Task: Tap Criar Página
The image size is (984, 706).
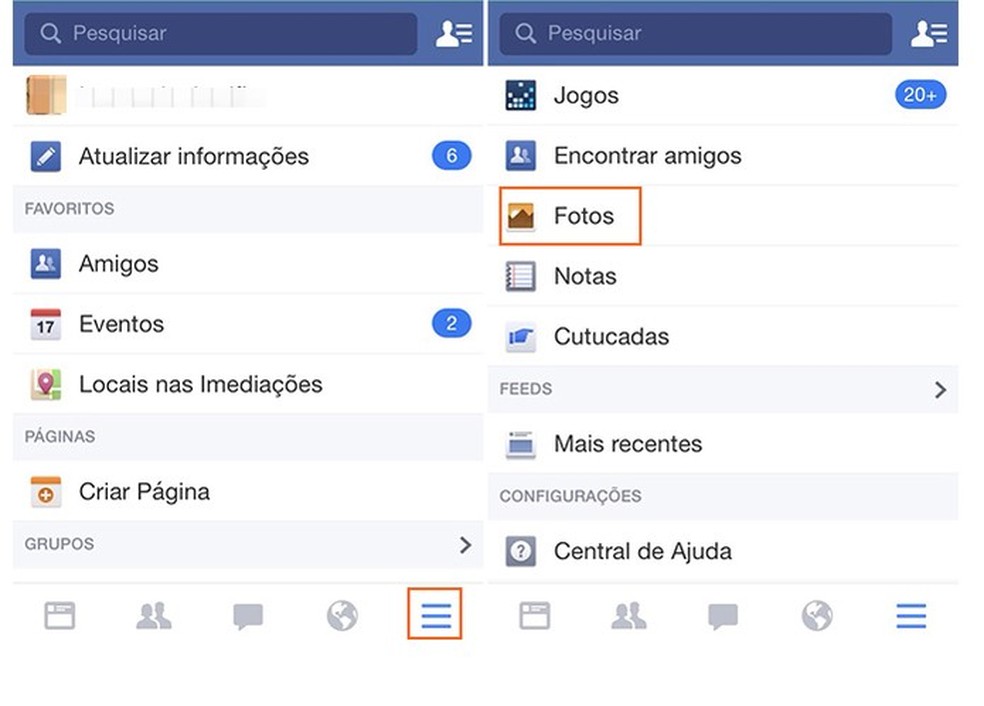Action: click(144, 492)
